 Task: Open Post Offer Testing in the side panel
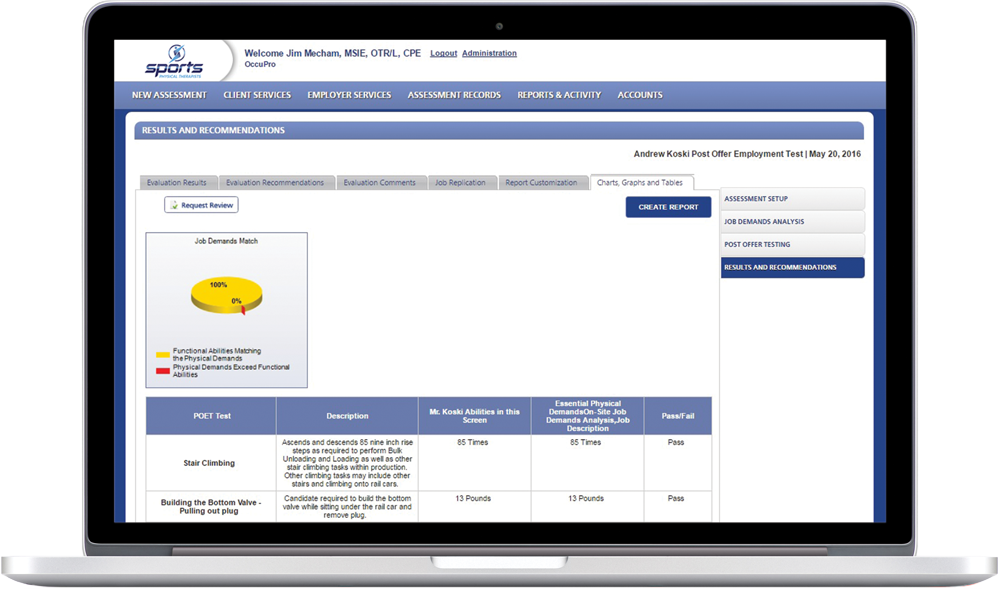tap(793, 245)
